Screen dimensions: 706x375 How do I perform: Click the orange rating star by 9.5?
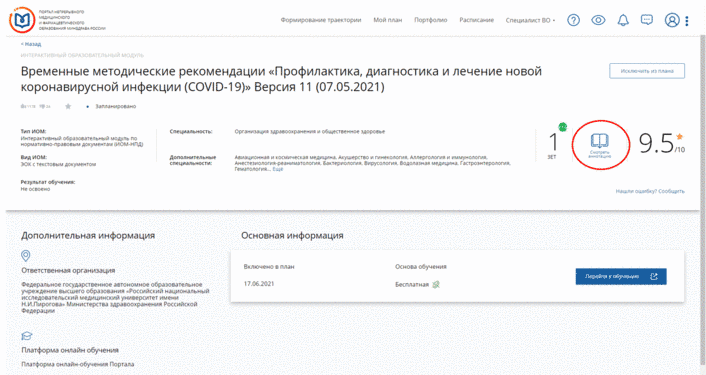click(679, 137)
